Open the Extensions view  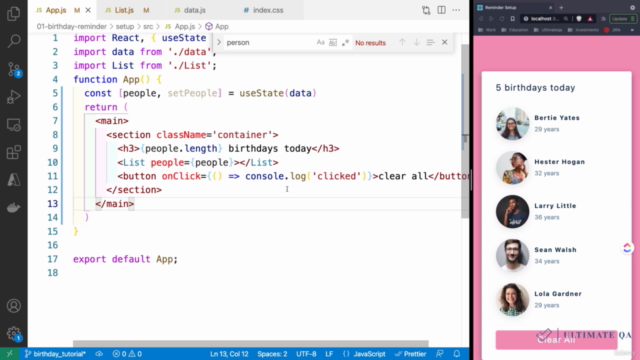[13, 153]
